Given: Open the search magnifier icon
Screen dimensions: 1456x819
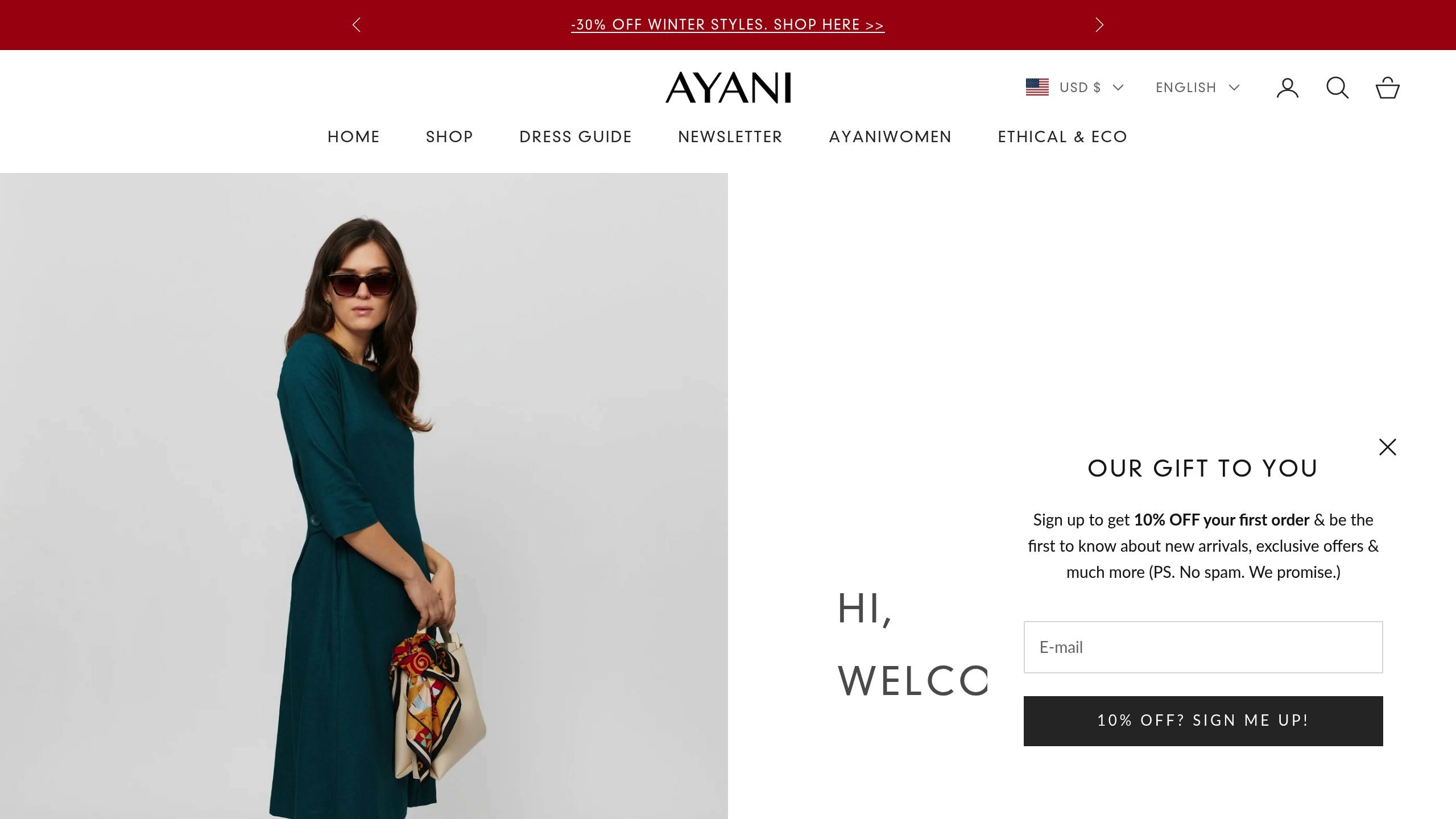Looking at the screenshot, I should click(1337, 88).
